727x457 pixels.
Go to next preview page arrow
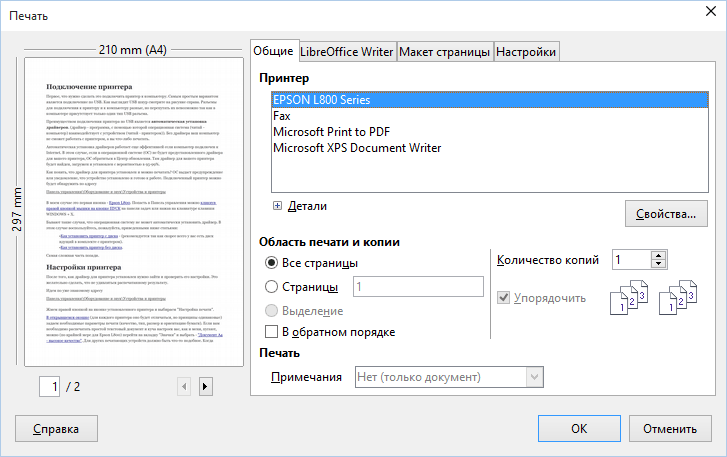205,386
